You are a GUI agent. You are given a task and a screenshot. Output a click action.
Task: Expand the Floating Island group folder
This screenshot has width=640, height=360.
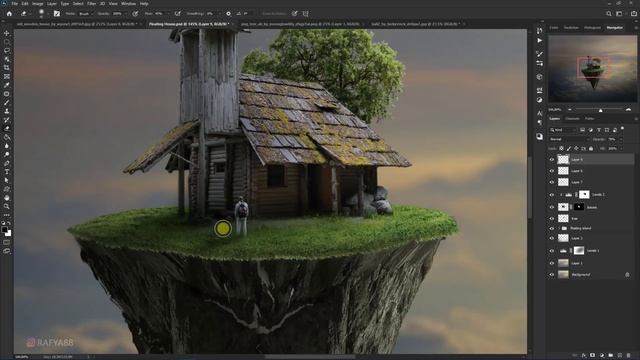[x=560, y=228]
